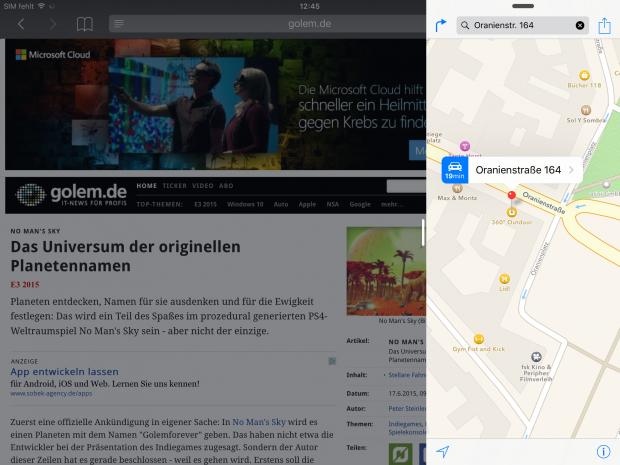The width and height of the screenshot is (620, 465).
Task: Open the Maps share icon
Action: click(604, 26)
